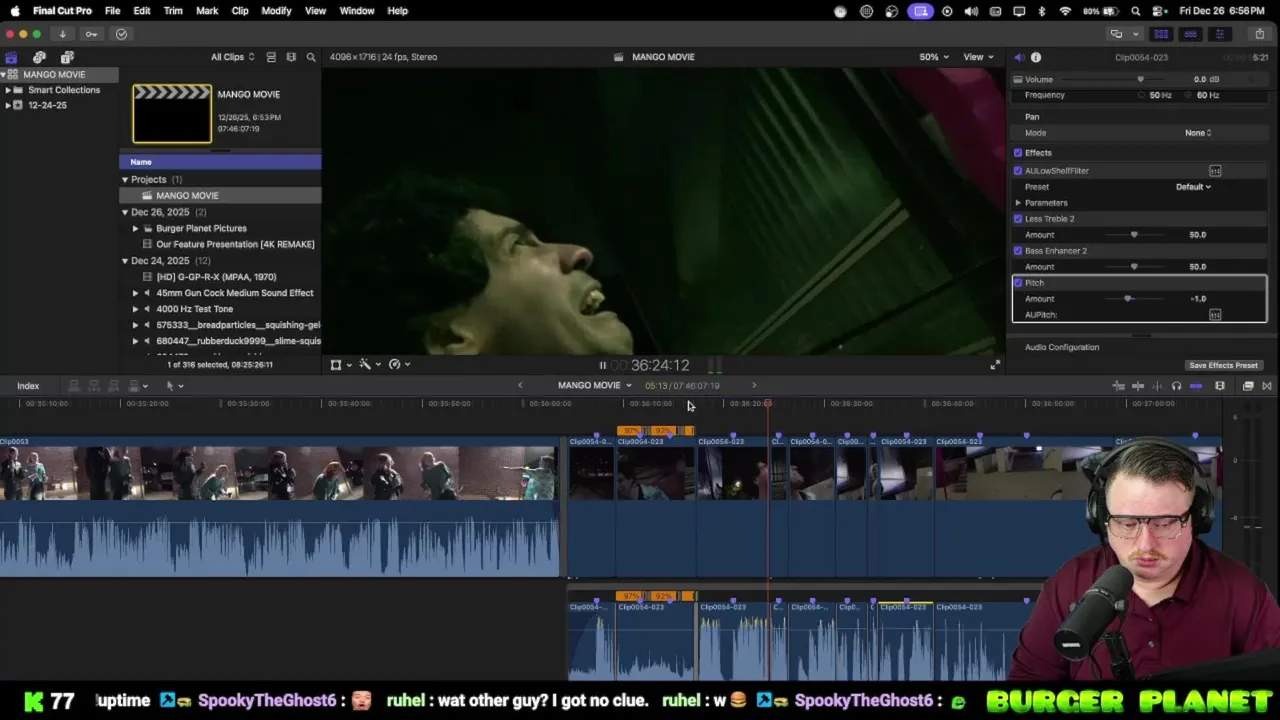Viewport: 1280px width, 720px height.
Task: Click the MANGO MOVIE project thumbnail
Action: (x=172, y=114)
